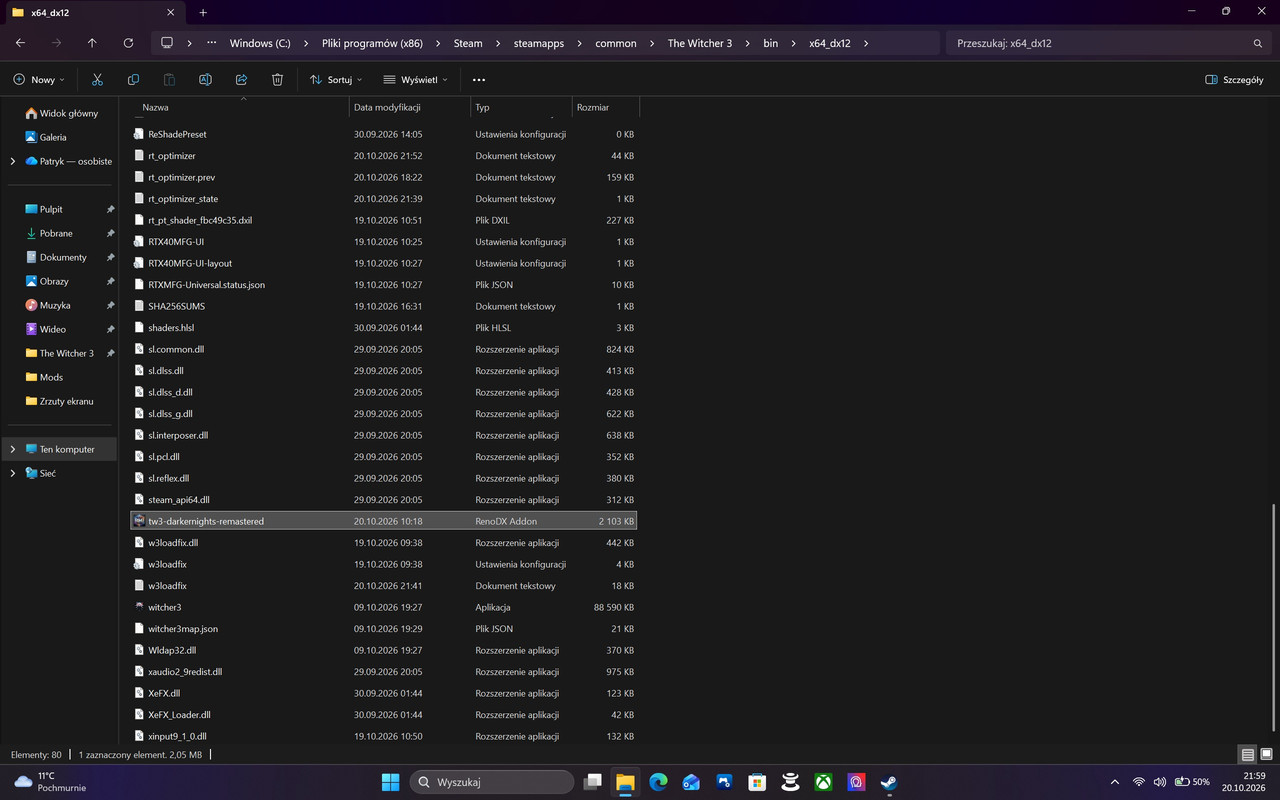Viewport: 1280px width, 800px height.
Task: Open the more options ellipsis menu
Action: coord(478,79)
